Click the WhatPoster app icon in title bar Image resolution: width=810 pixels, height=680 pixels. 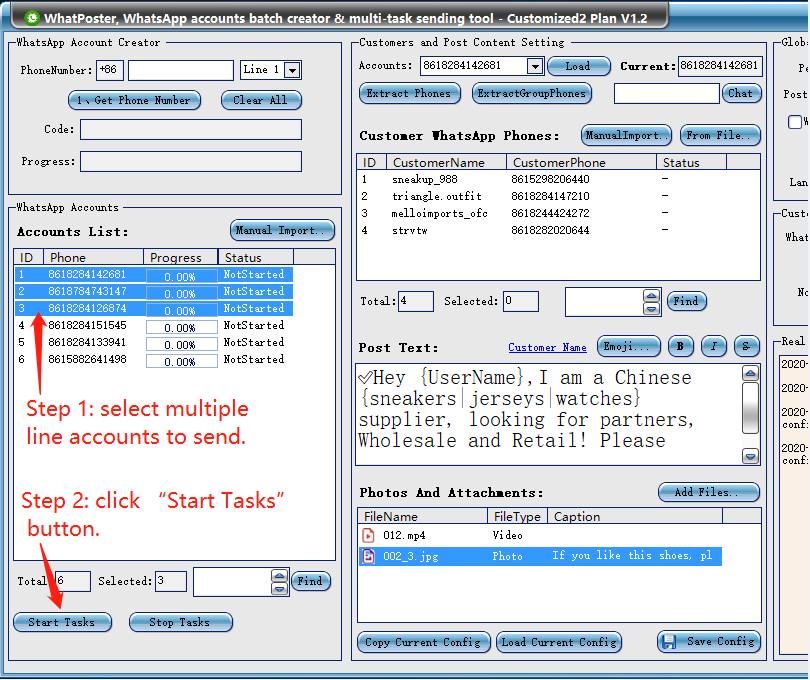tap(32, 18)
